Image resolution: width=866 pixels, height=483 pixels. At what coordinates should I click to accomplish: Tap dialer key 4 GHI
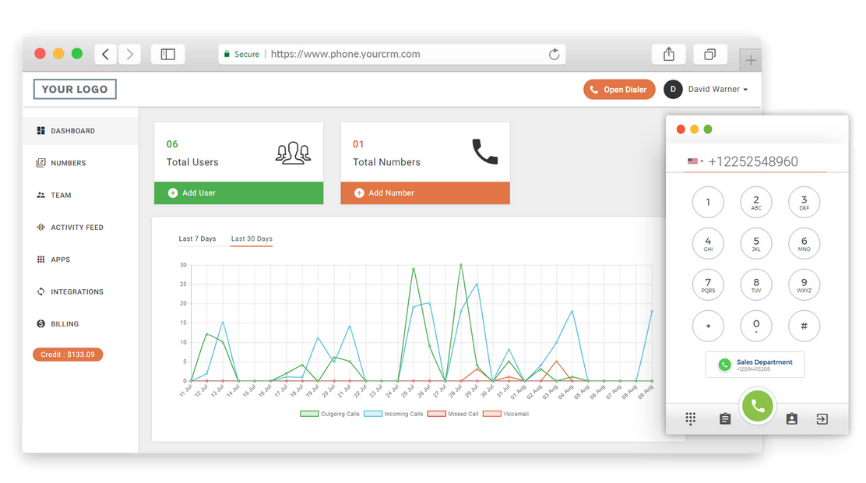click(708, 243)
